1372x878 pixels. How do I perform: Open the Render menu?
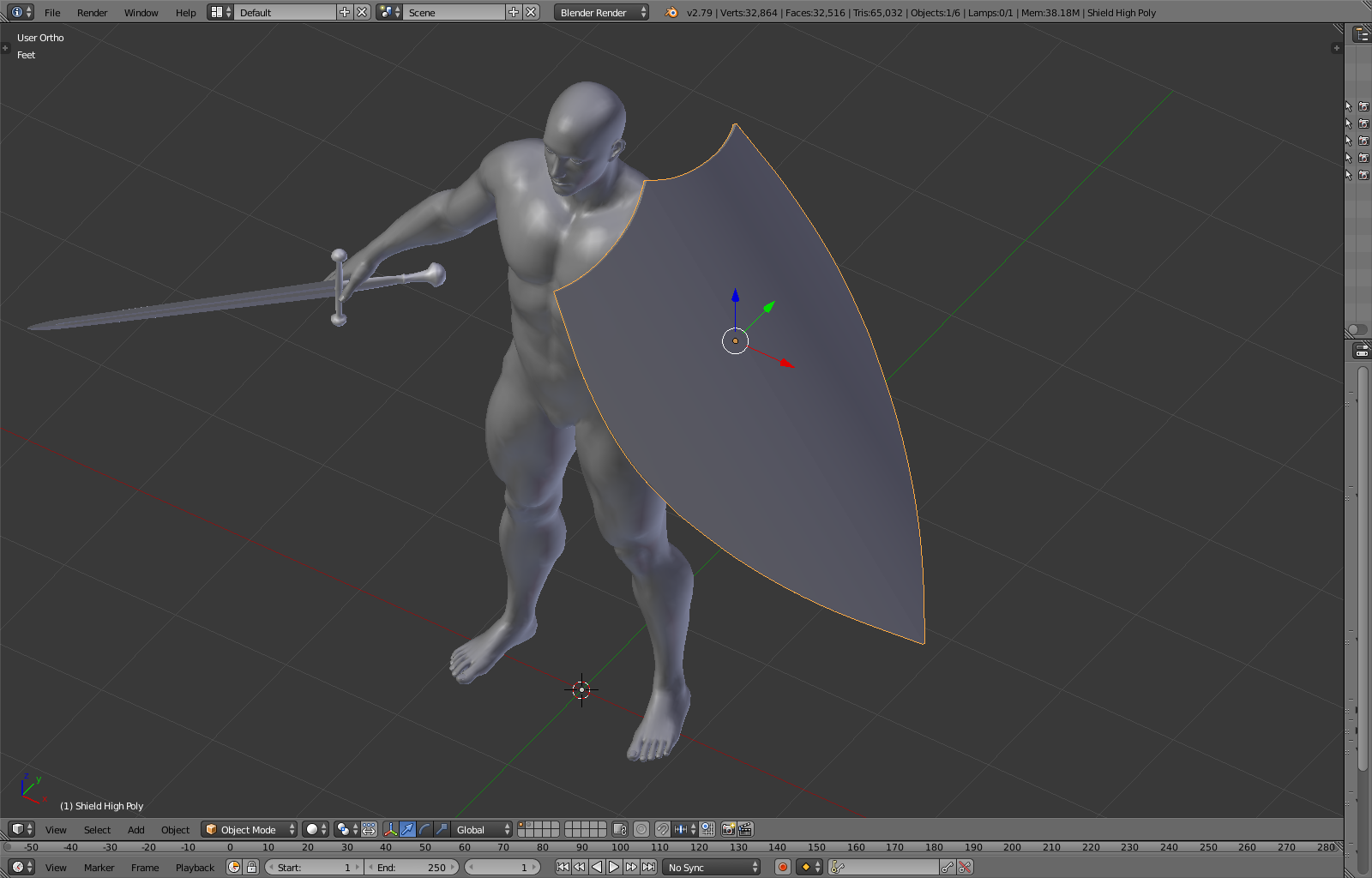92,13
